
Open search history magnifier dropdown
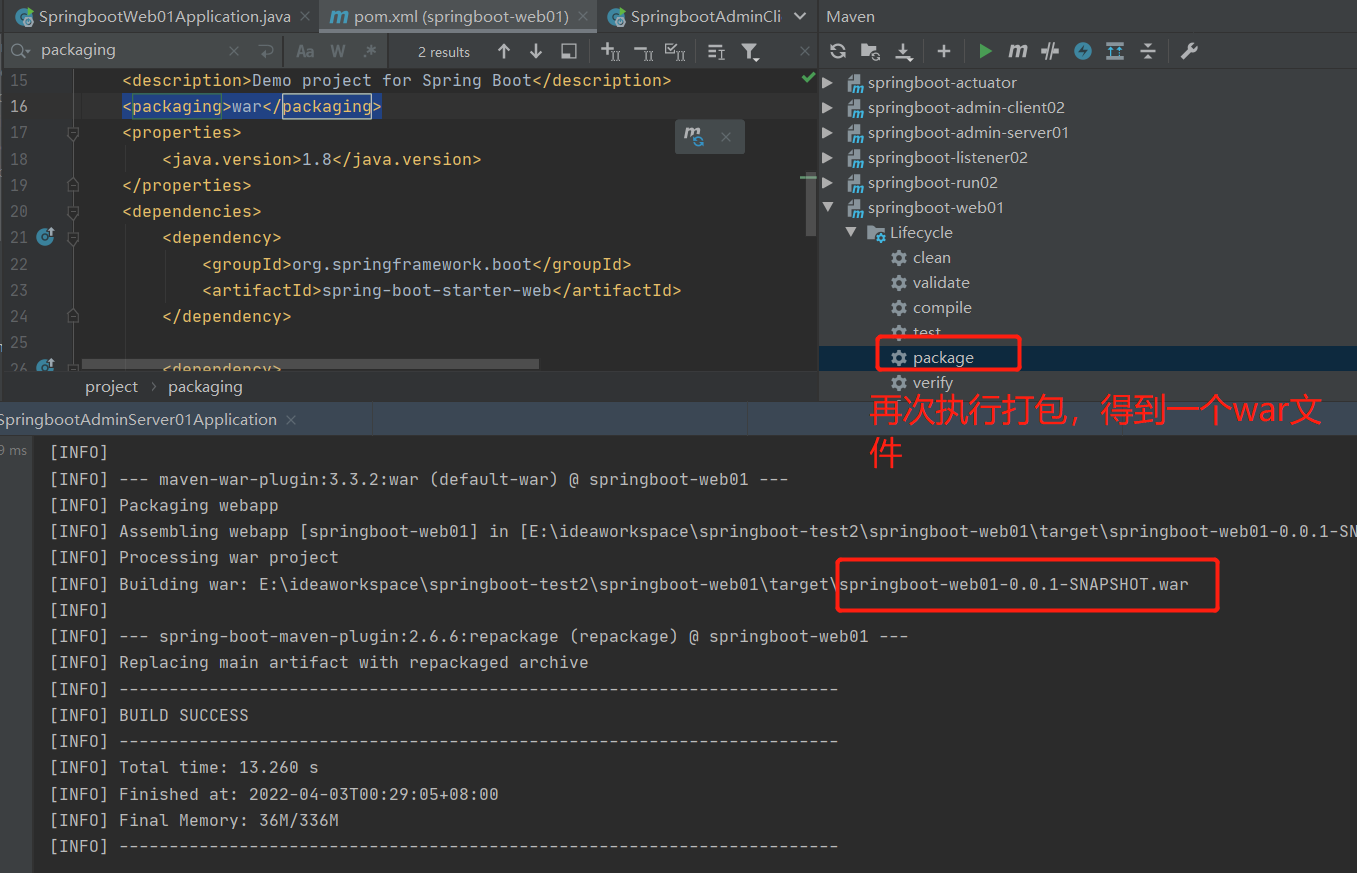(20, 51)
